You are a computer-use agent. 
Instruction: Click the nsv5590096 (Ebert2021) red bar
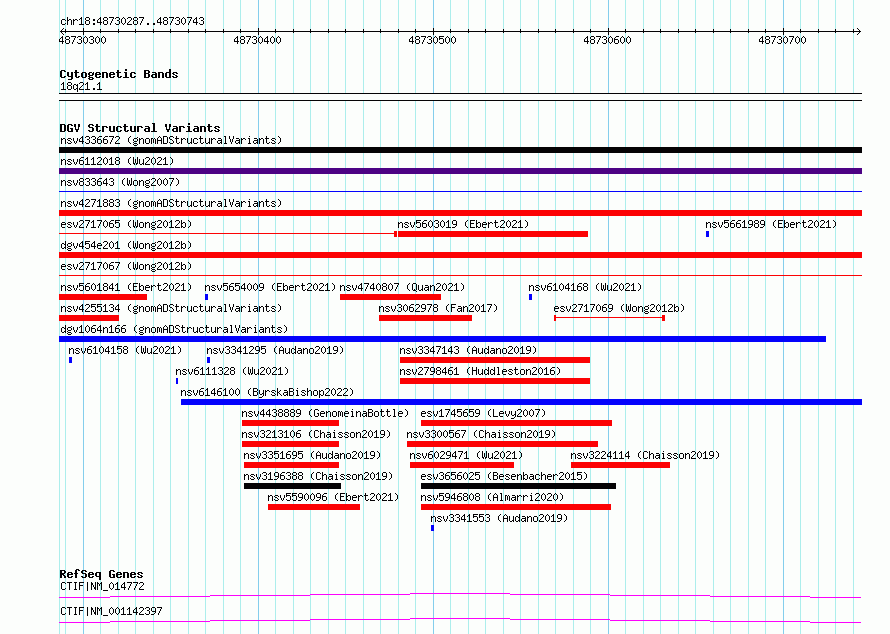tap(314, 507)
